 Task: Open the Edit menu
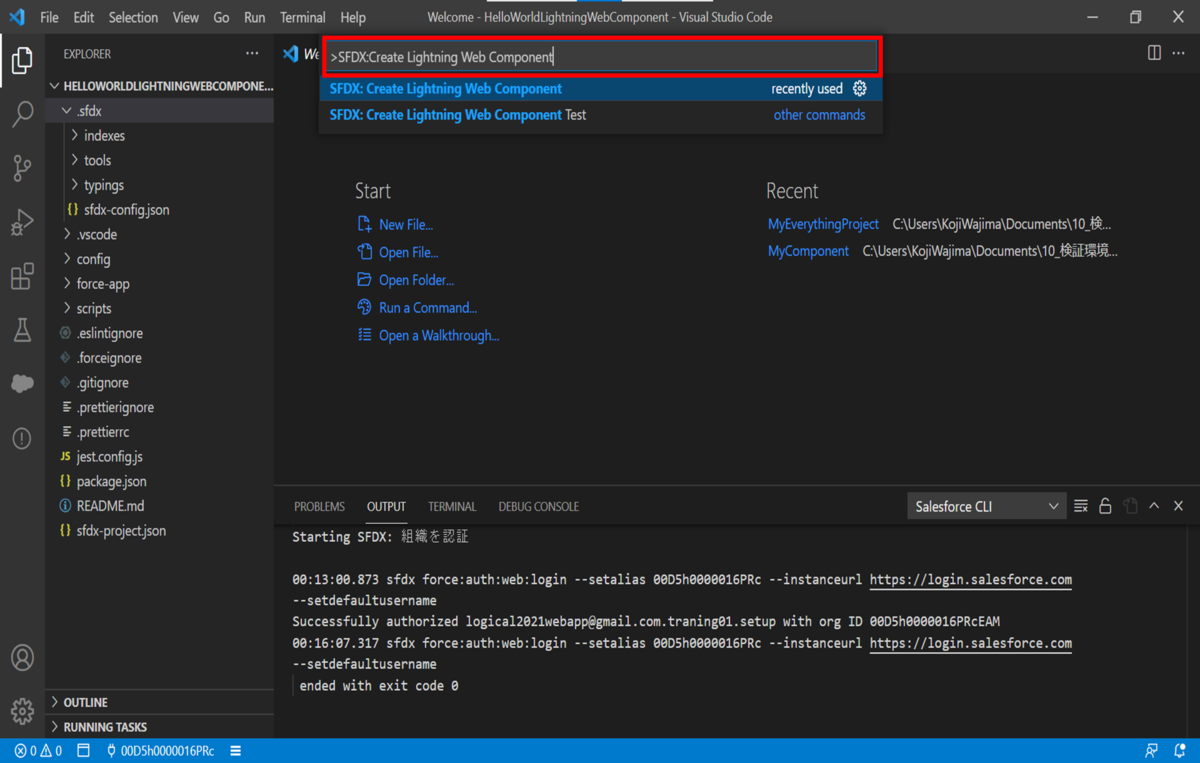click(84, 17)
